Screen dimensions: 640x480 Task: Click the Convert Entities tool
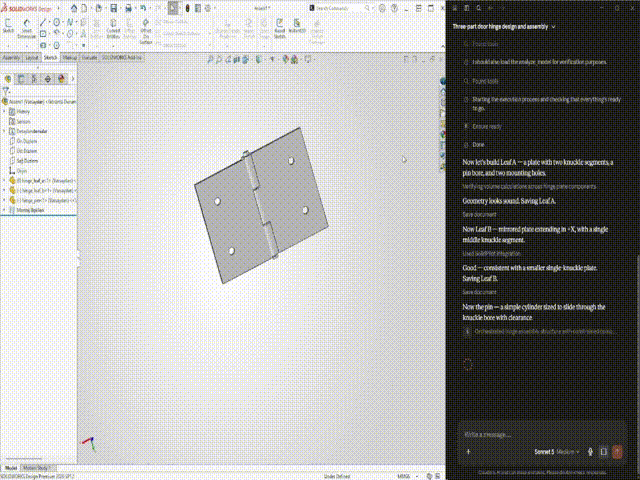point(113,28)
